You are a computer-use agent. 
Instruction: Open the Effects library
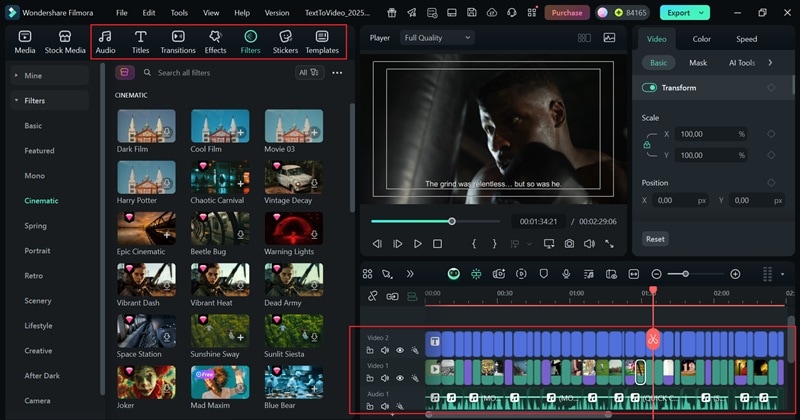pyautogui.click(x=215, y=42)
